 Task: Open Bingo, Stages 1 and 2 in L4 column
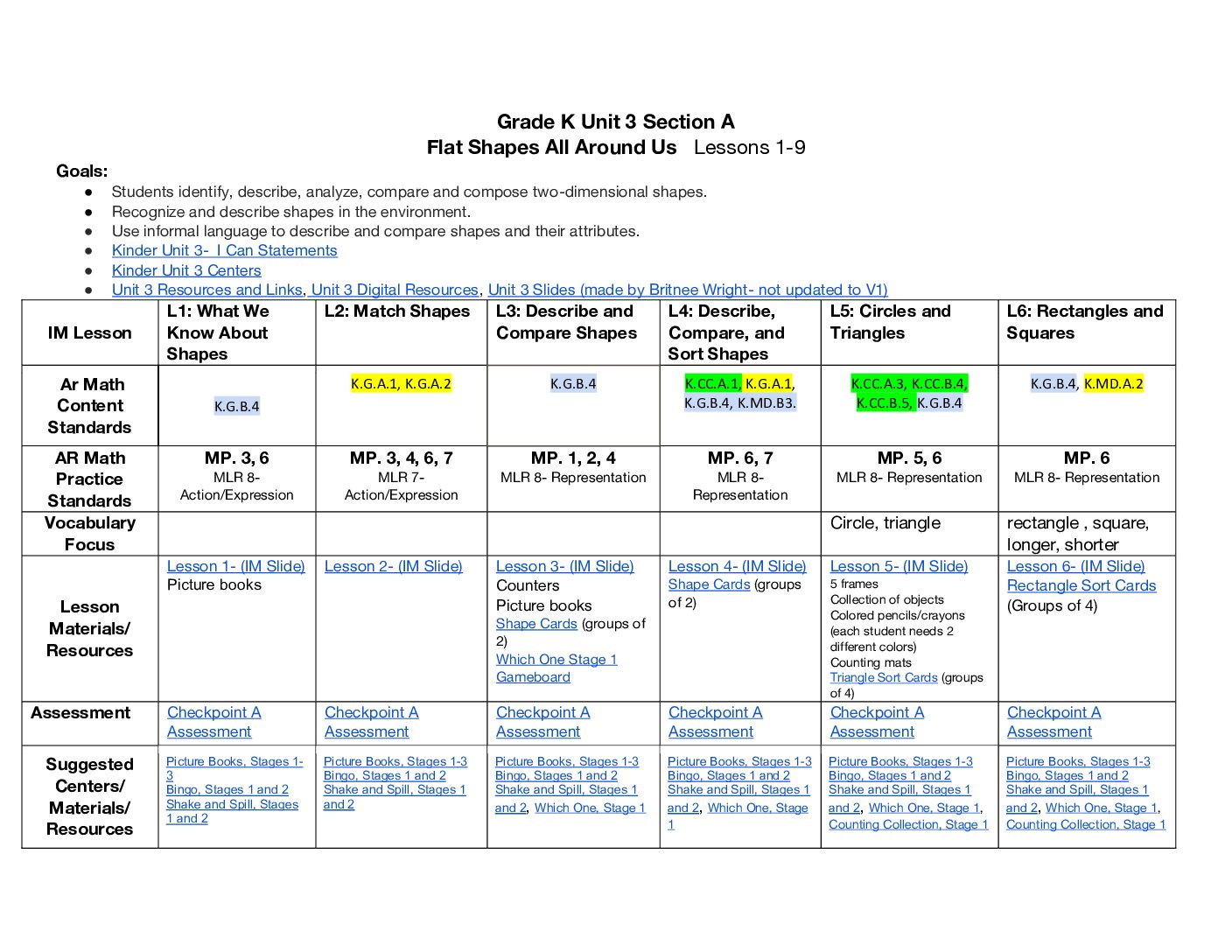point(729,775)
